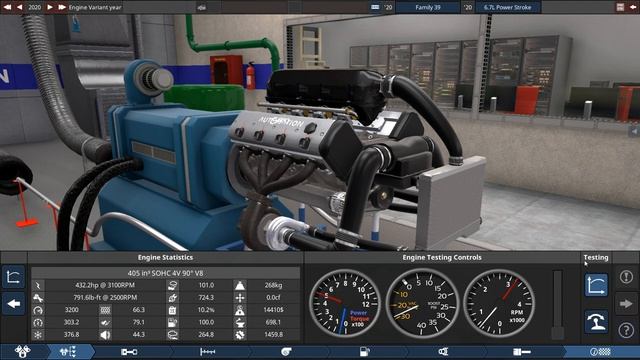640x360 pixels.
Task: Go back using the left arrow button
Action: (13, 304)
